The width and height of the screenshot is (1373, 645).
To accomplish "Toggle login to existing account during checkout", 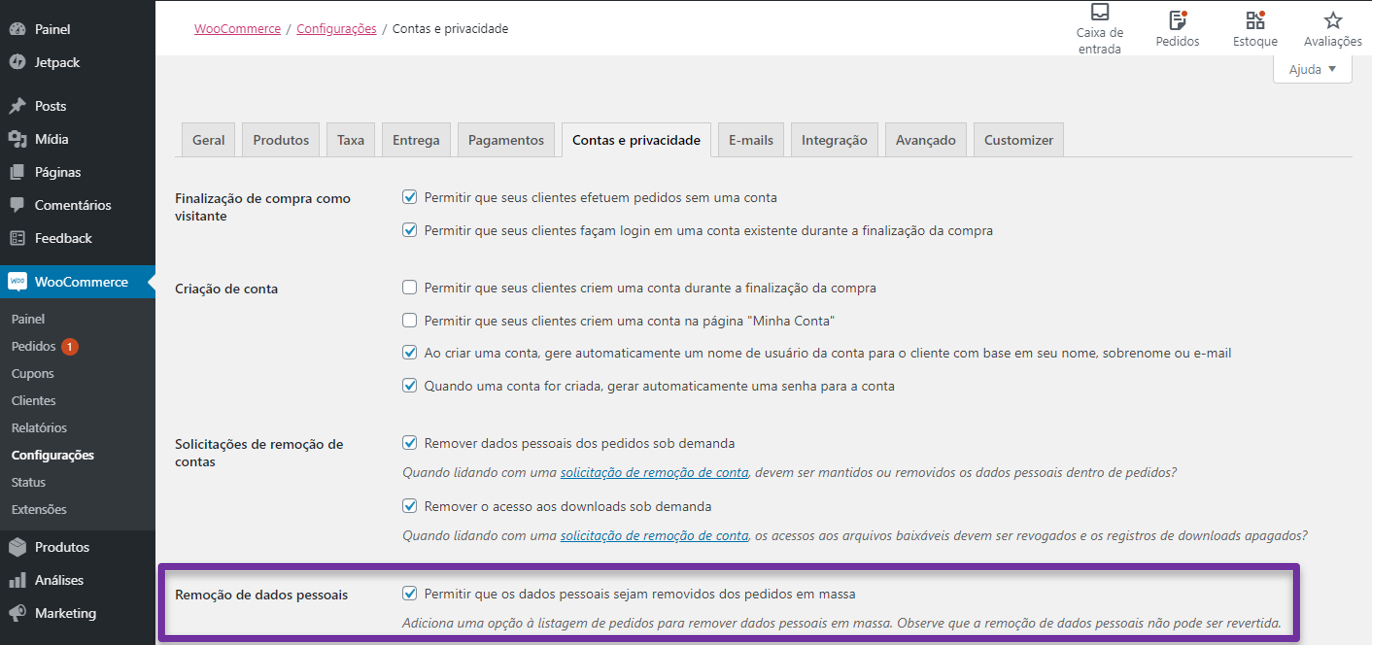I will click(409, 230).
